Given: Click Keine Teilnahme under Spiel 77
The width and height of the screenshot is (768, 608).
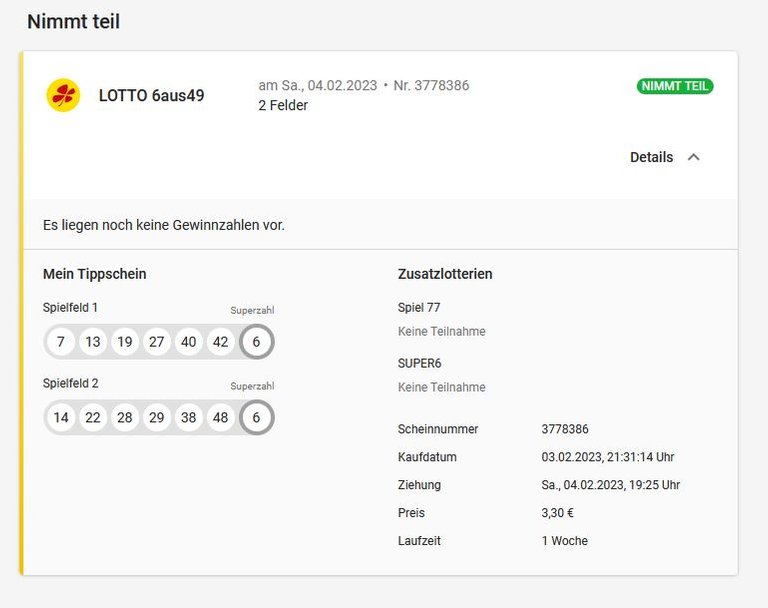Looking at the screenshot, I should point(442,332).
